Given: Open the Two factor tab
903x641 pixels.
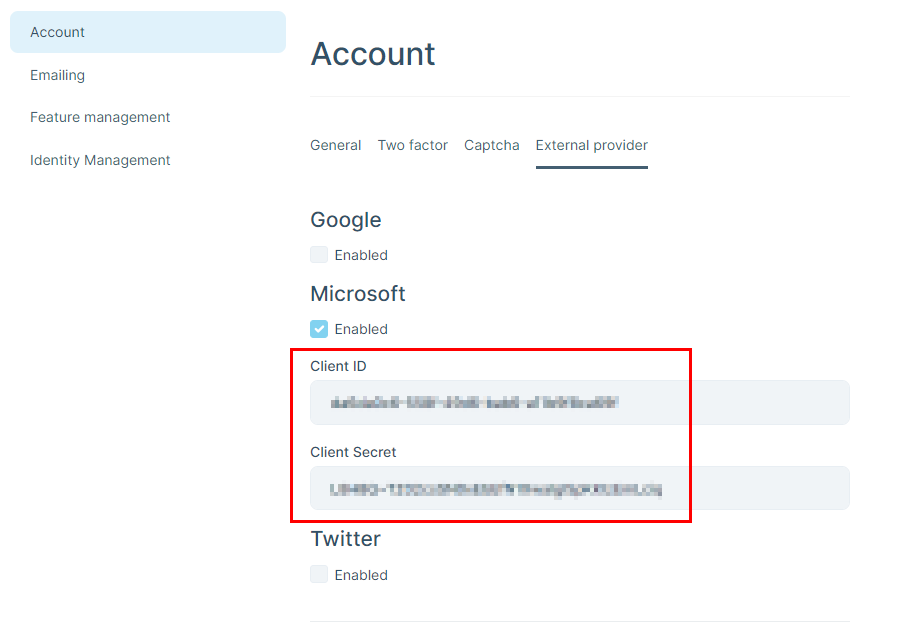Looking at the screenshot, I should coord(412,145).
